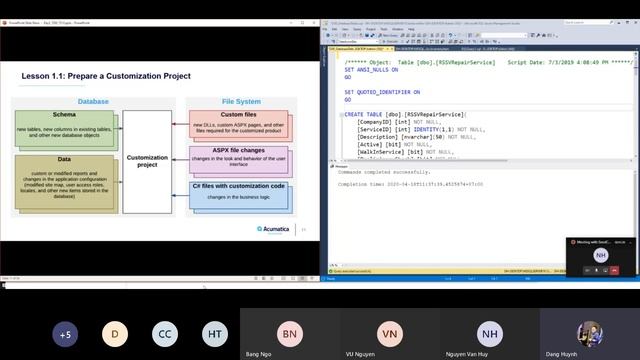640x360 pixels.
Task: Click the Quick Launch search field
Action: (589, 23)
